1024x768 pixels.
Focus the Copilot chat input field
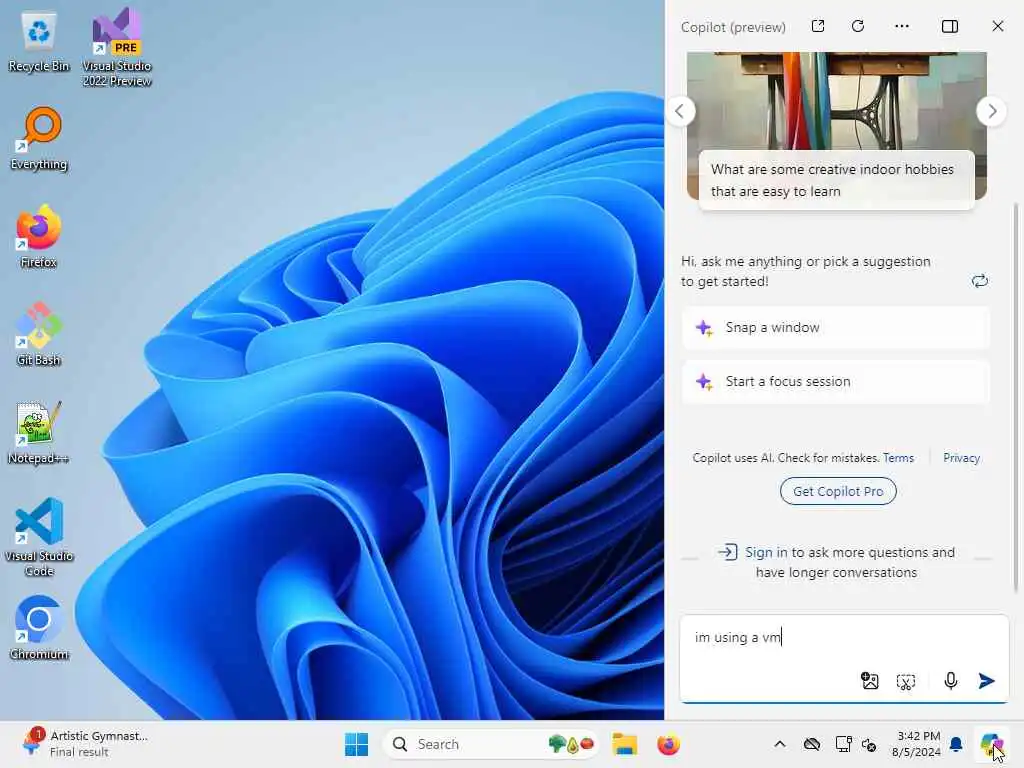click(x=844, y=637)
